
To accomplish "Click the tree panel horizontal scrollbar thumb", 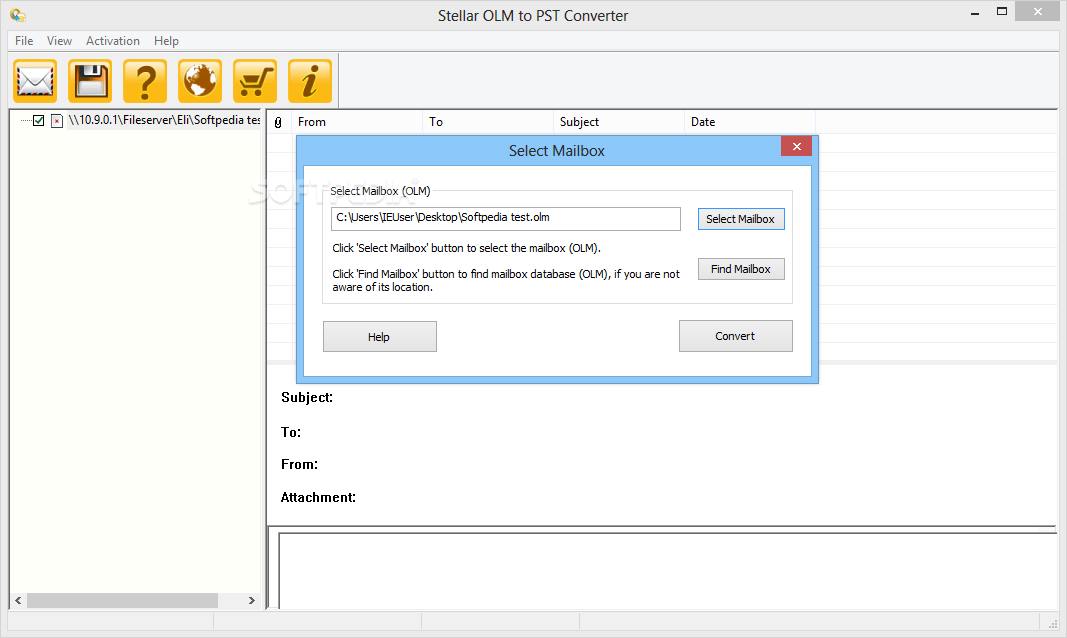I will [122, 601].
